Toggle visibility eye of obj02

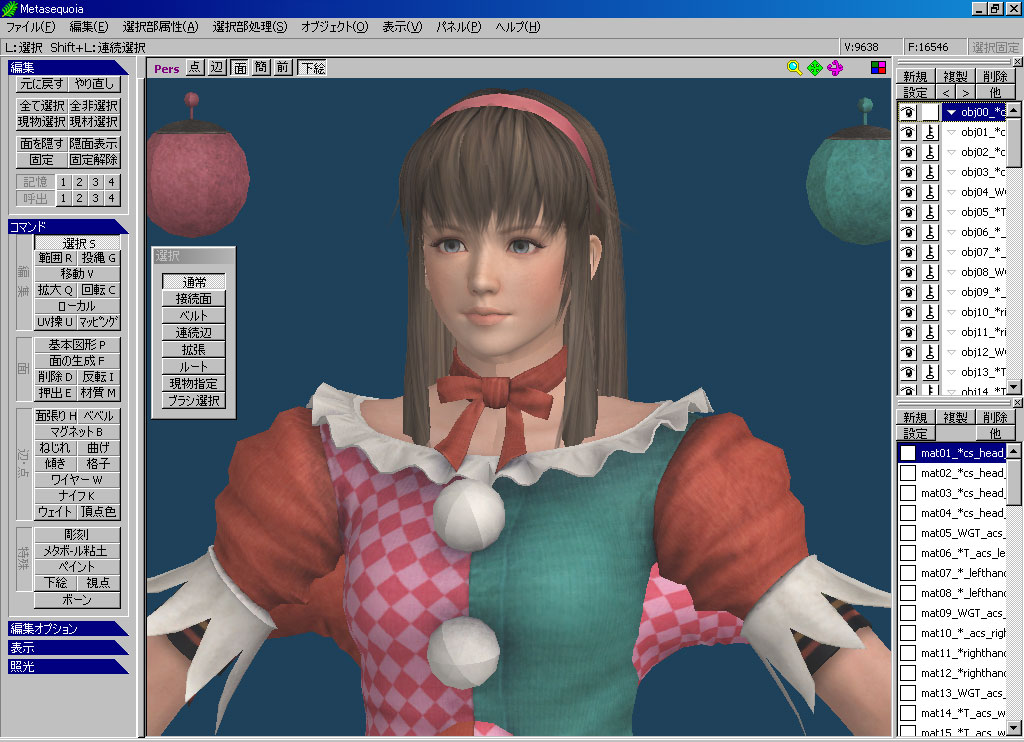coord(908,152)
